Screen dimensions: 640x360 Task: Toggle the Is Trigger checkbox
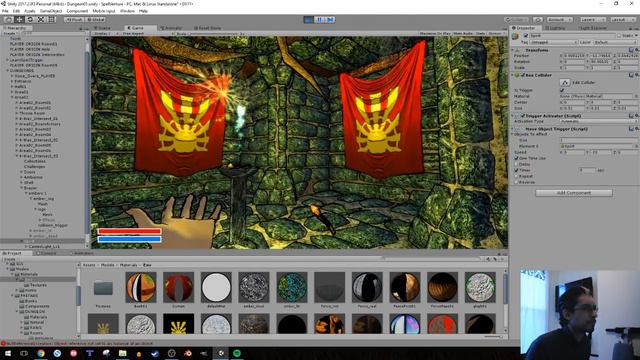[562, 90]
